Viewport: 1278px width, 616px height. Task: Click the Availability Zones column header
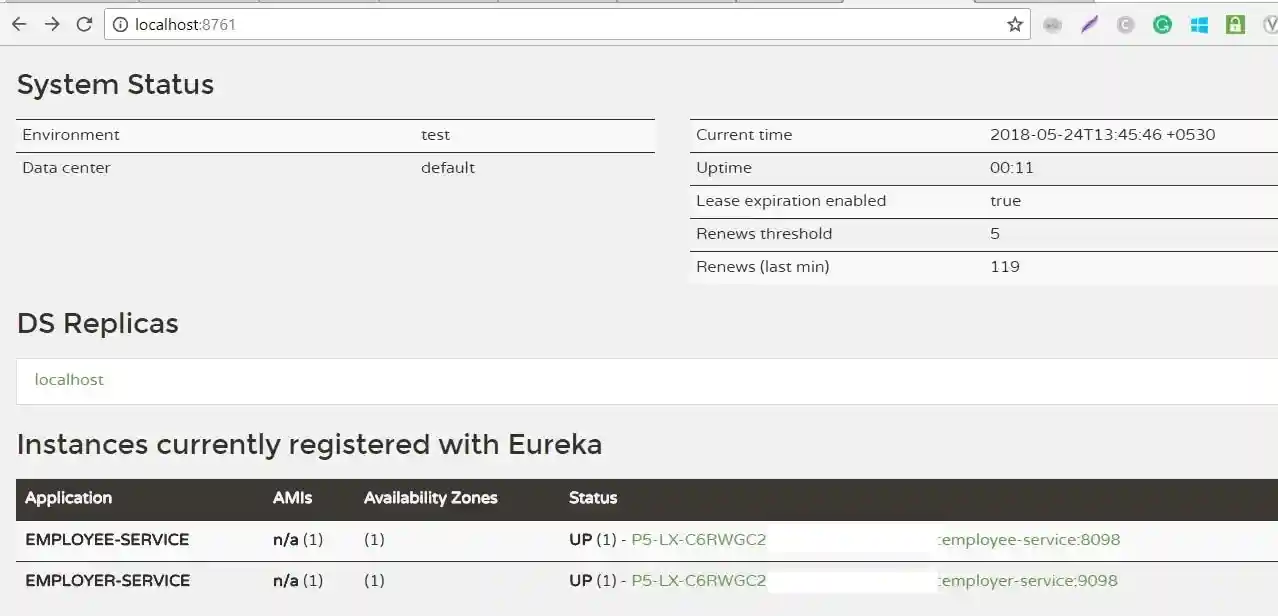430,498
